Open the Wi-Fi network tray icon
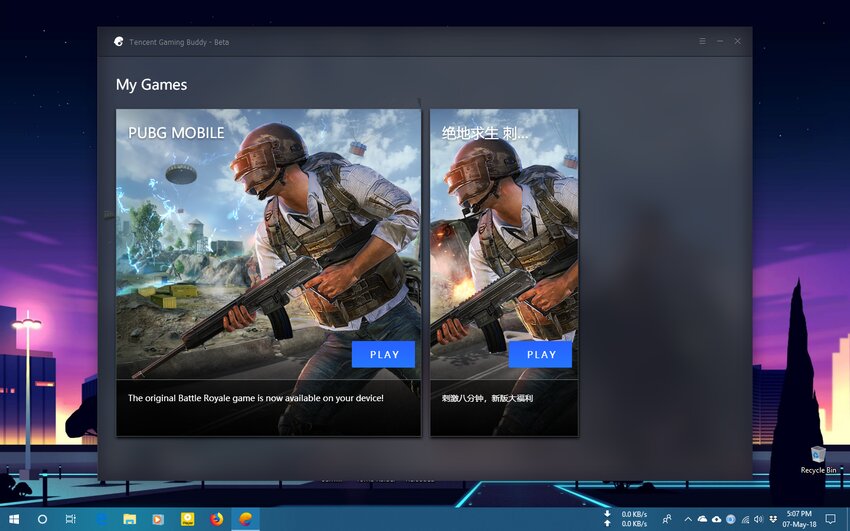Image resolution: width=850 pixels, height=531 pixels. [745, 519]
